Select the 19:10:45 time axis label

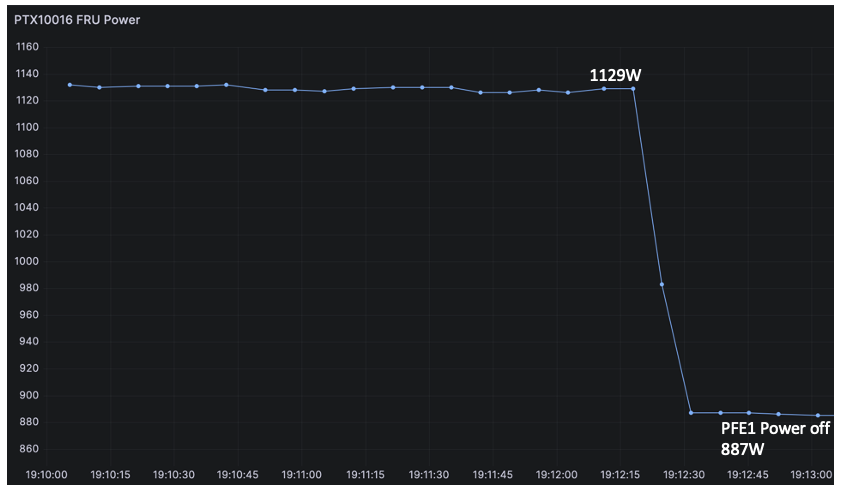238,475
